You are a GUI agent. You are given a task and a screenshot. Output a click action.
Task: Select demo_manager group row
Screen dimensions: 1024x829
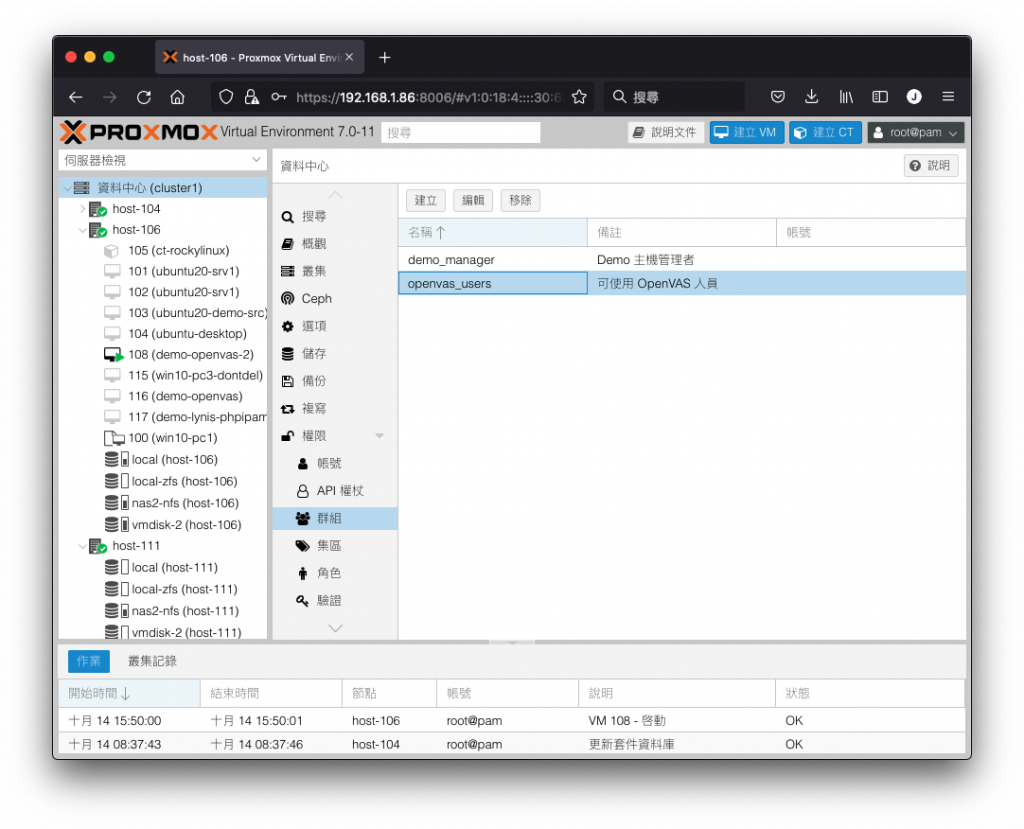click(x=682, y=260)
